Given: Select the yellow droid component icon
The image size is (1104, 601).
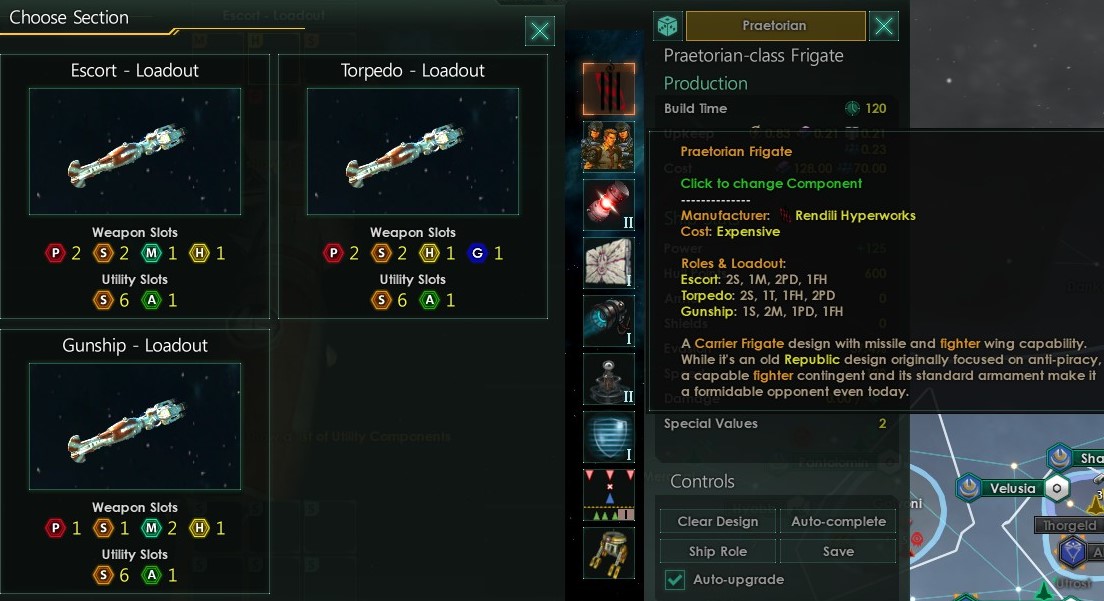Looking at the screenshot, I should (x=608, y=553).
